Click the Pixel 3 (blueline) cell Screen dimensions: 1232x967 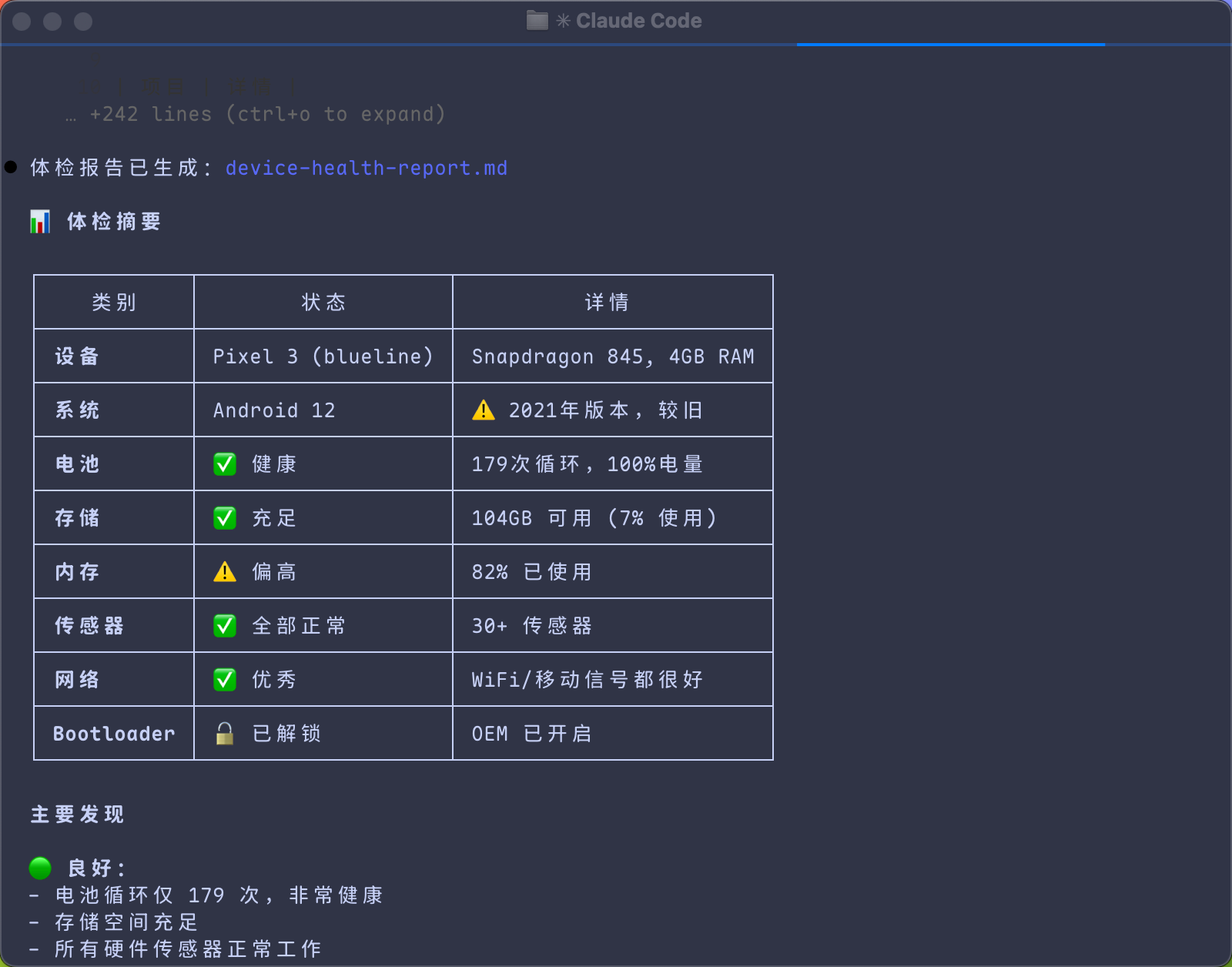pos(323,356)
